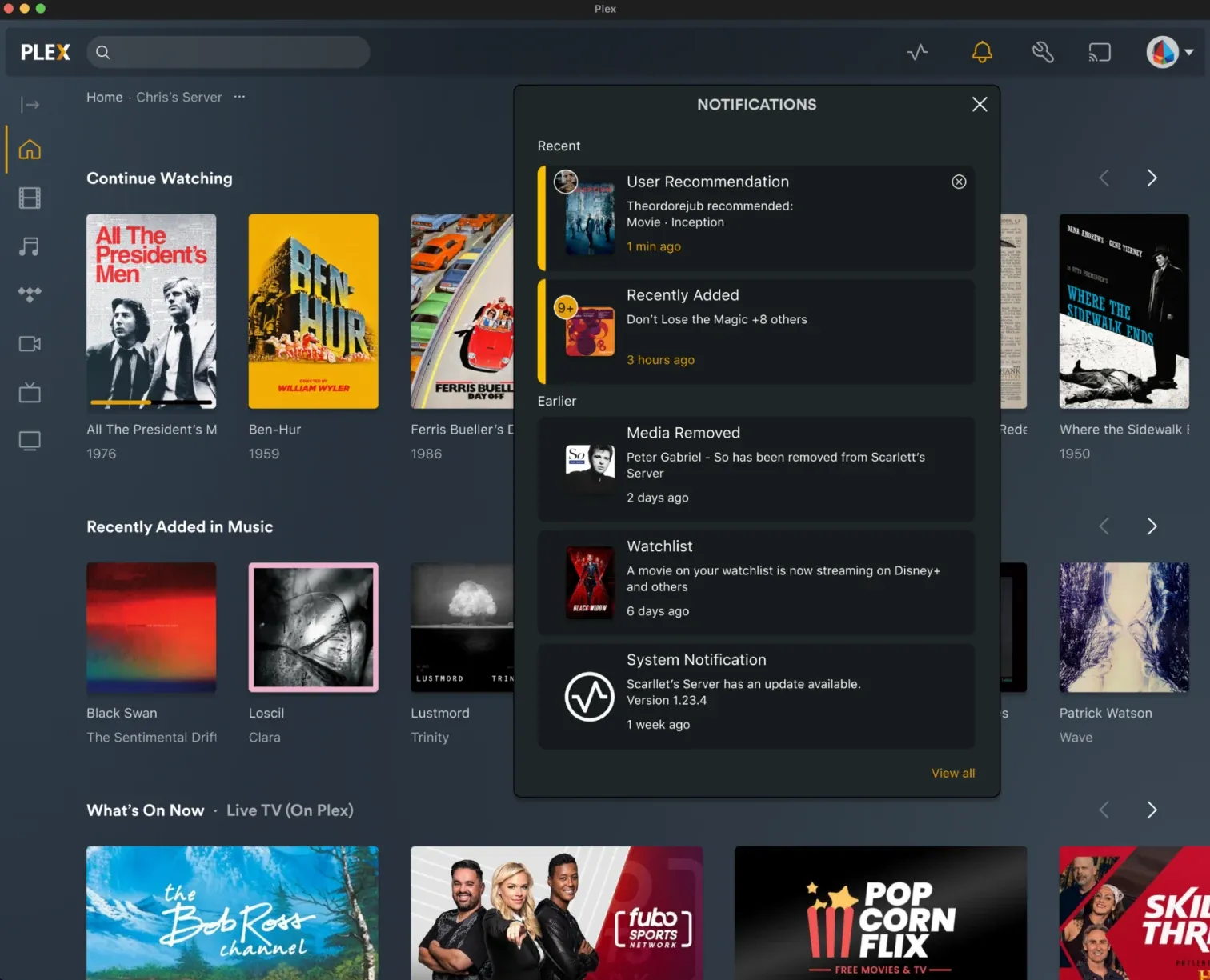Click the Ben-Hur title text
This screenshot has width=1210, height=980.
(274, 430)
